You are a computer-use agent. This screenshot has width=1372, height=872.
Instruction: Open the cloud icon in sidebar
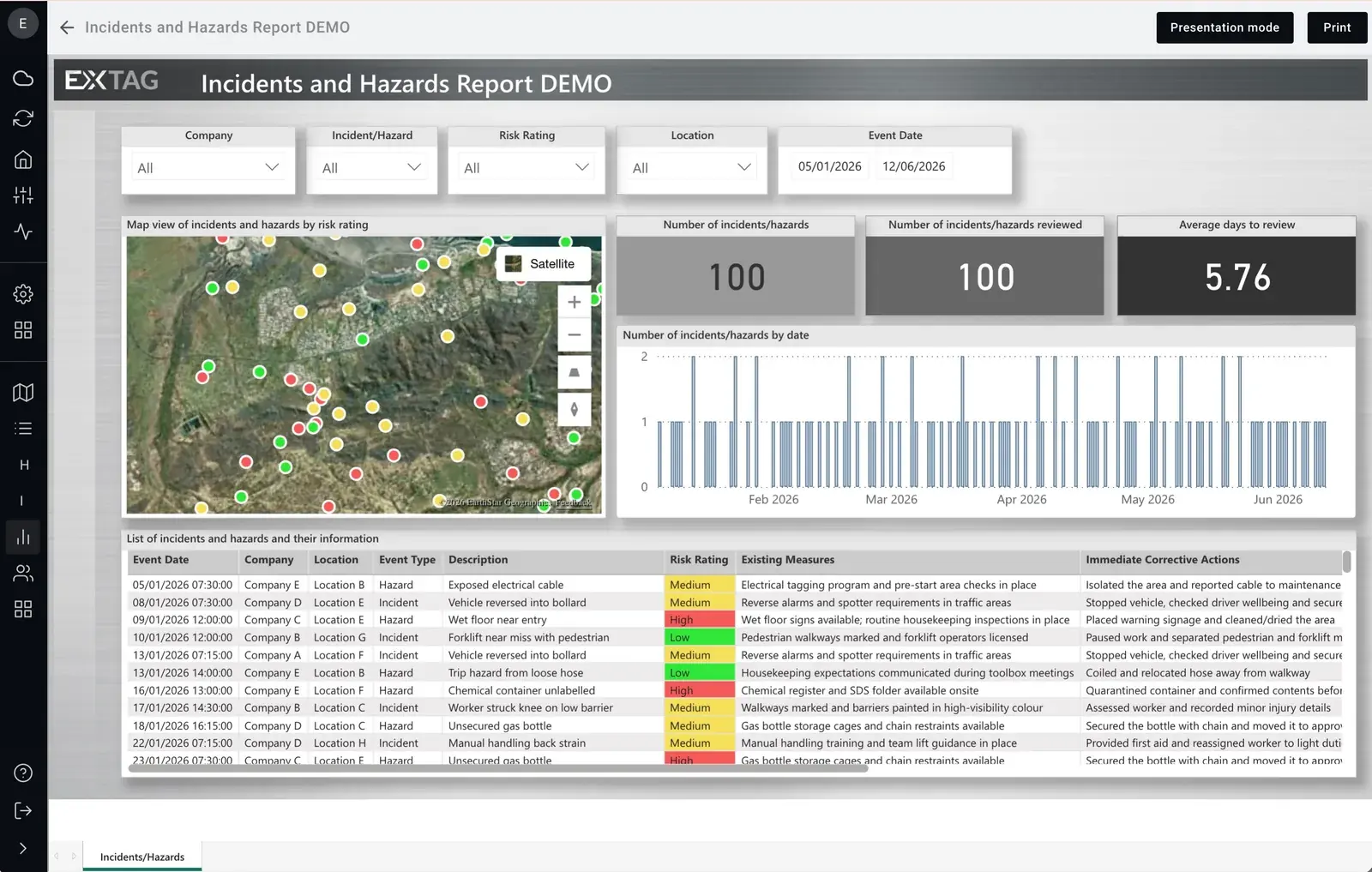pos(23,78)
